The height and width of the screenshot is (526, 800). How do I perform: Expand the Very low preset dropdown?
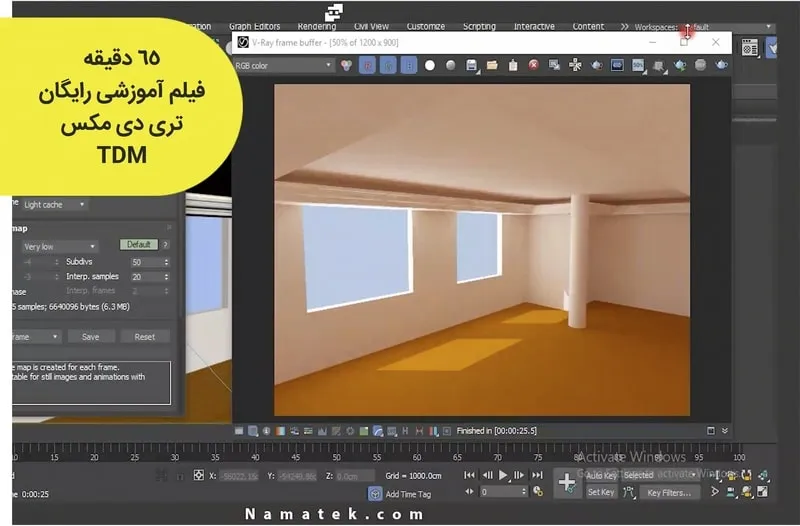coord(60,246)
